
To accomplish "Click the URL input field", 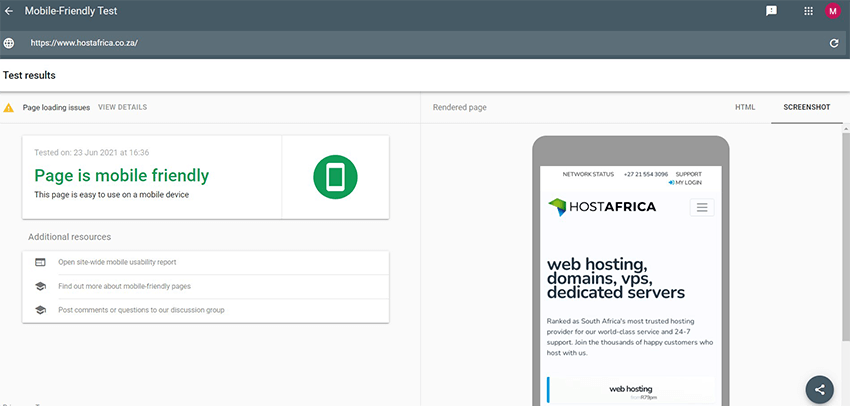I will click(x=400, y=43).
